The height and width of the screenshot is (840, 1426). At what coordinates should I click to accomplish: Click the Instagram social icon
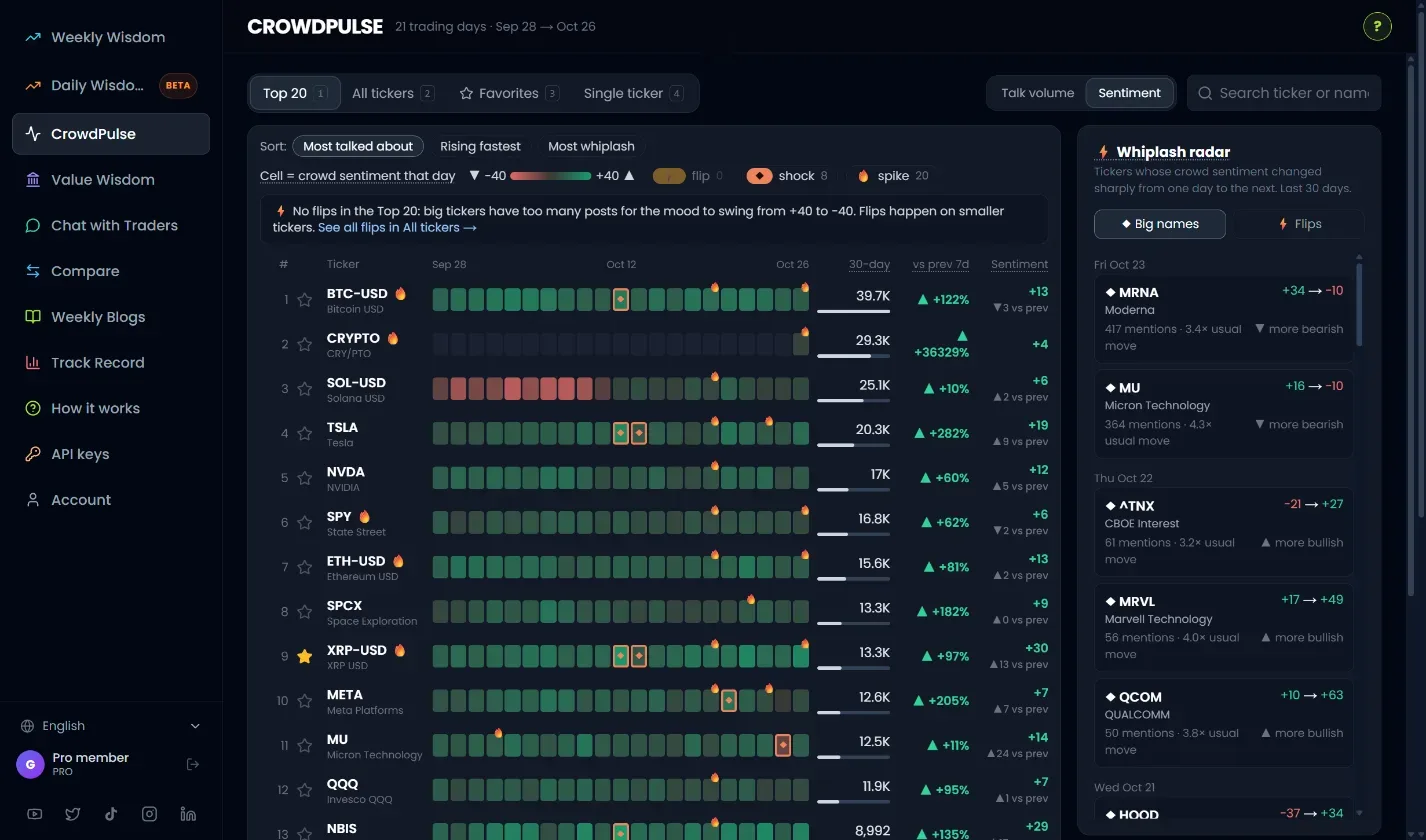pos(149,814)
